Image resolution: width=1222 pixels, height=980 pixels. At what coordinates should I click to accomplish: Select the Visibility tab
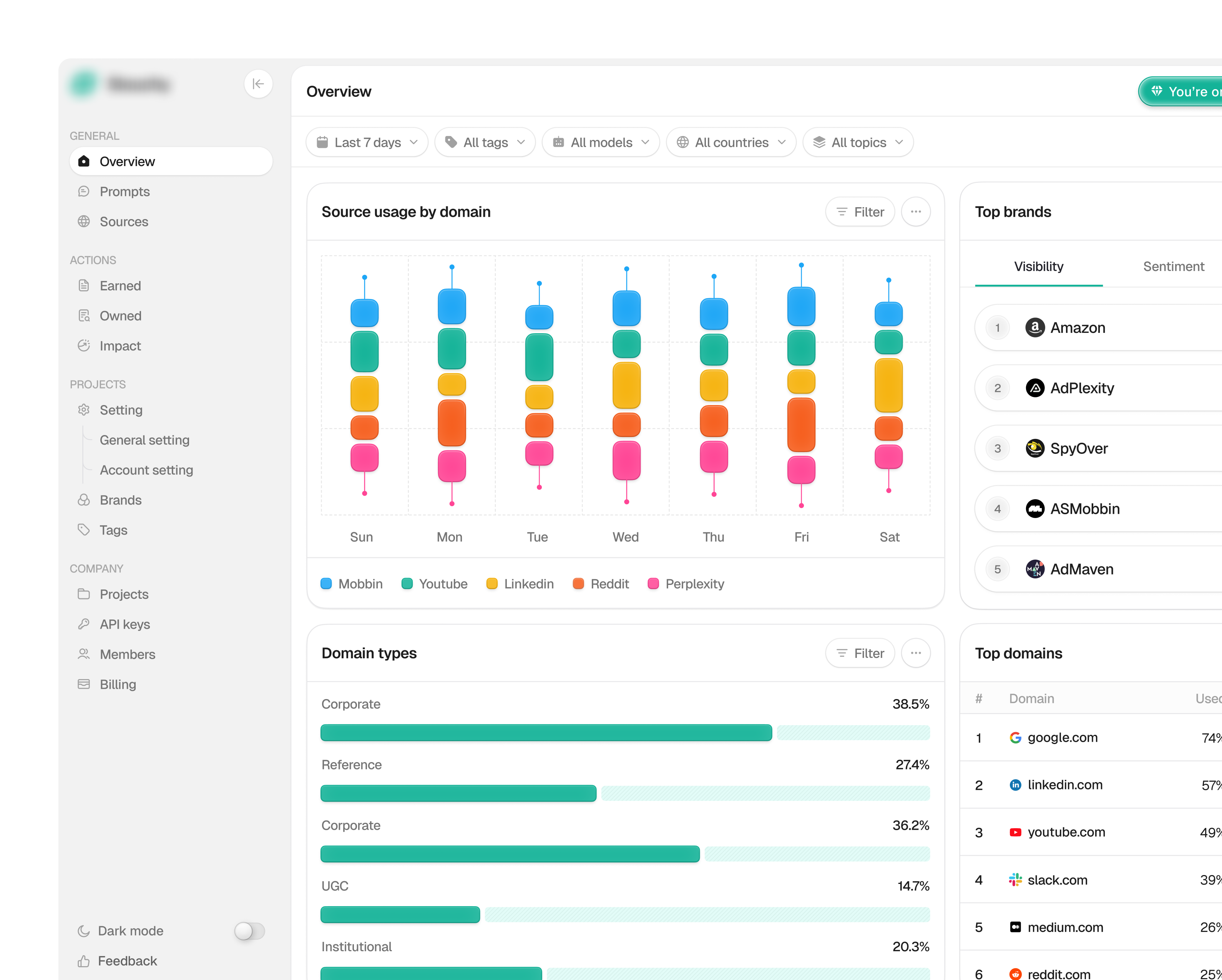[x=1039, y=266]
